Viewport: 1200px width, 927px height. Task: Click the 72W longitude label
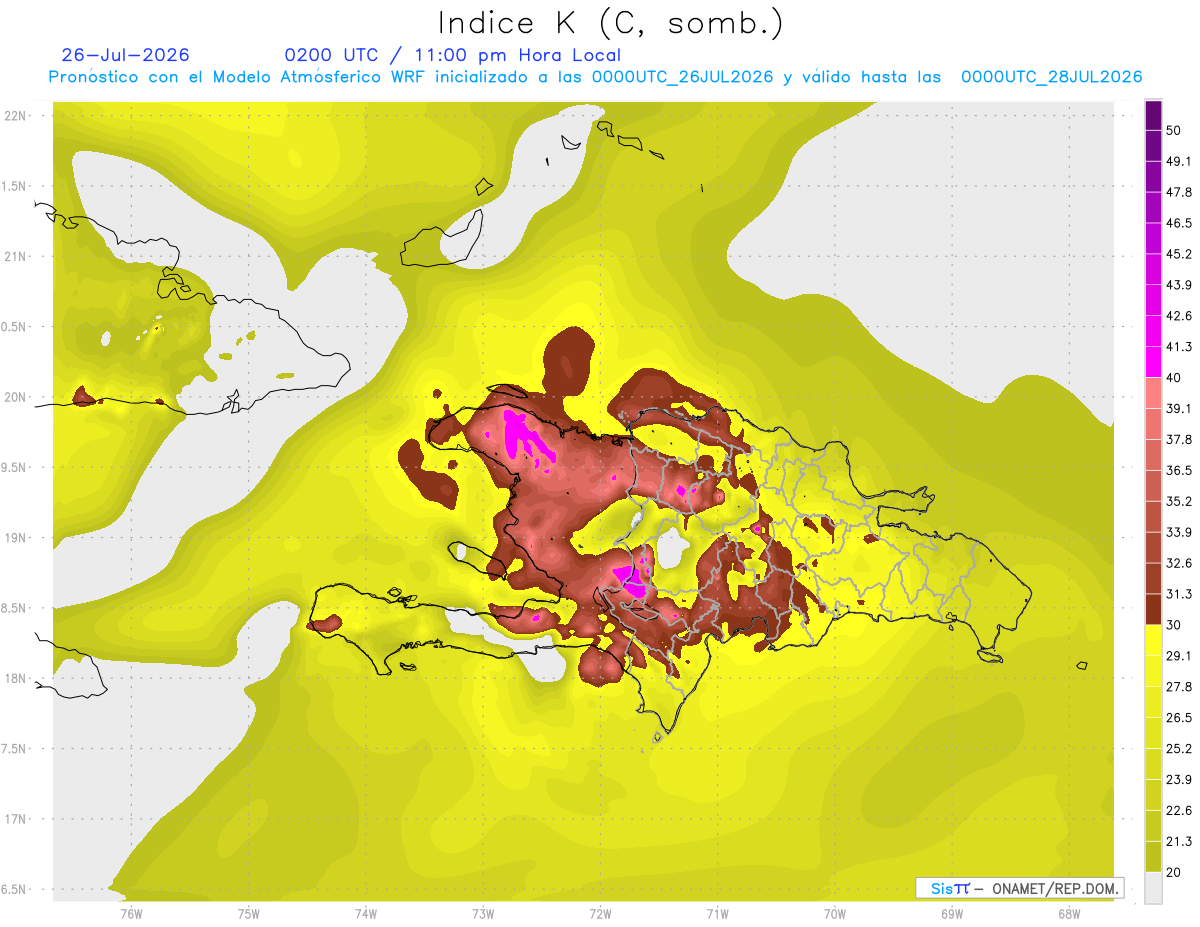600,913
